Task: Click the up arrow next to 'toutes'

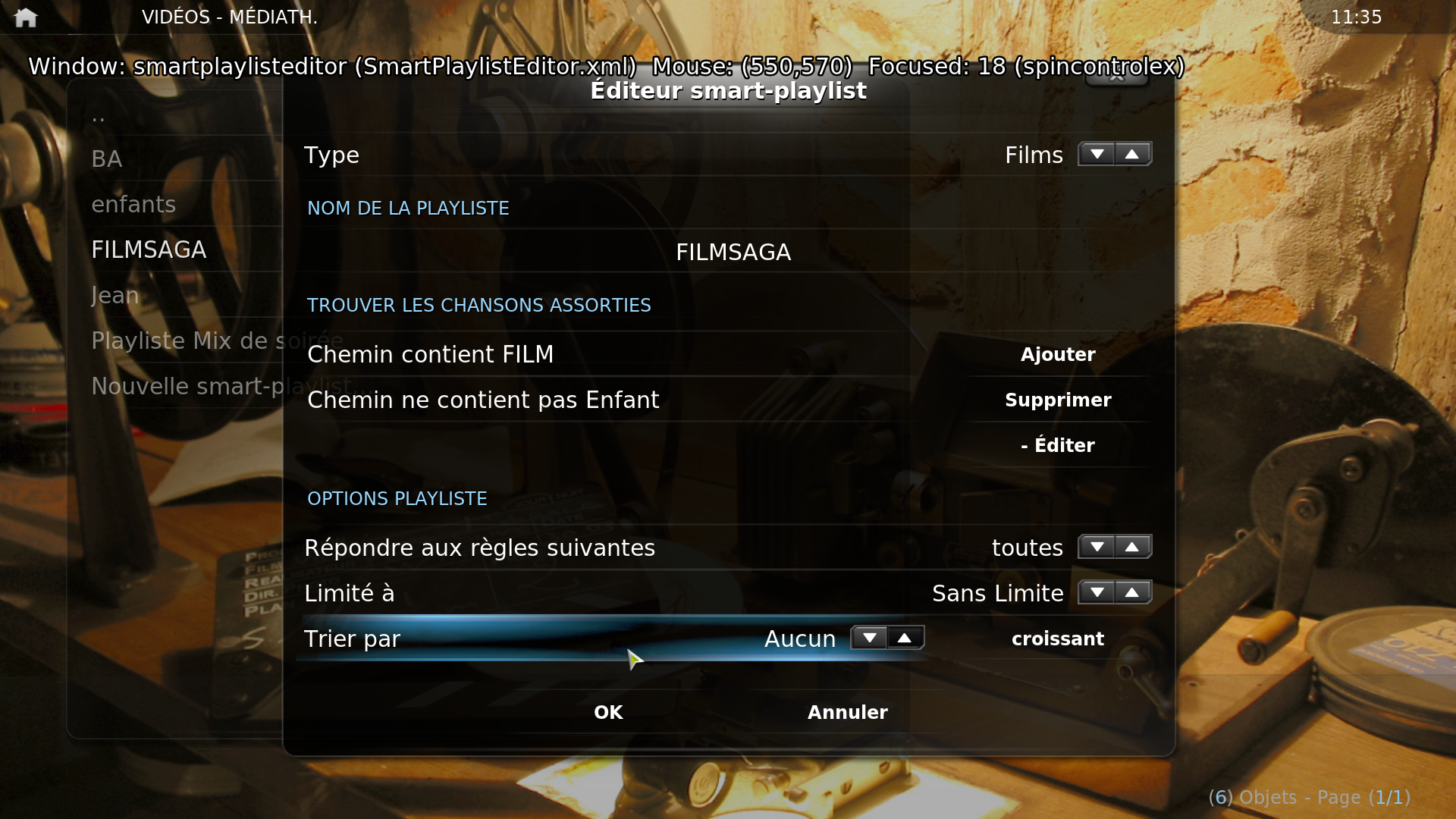Action: click(x=1133, y=548)
